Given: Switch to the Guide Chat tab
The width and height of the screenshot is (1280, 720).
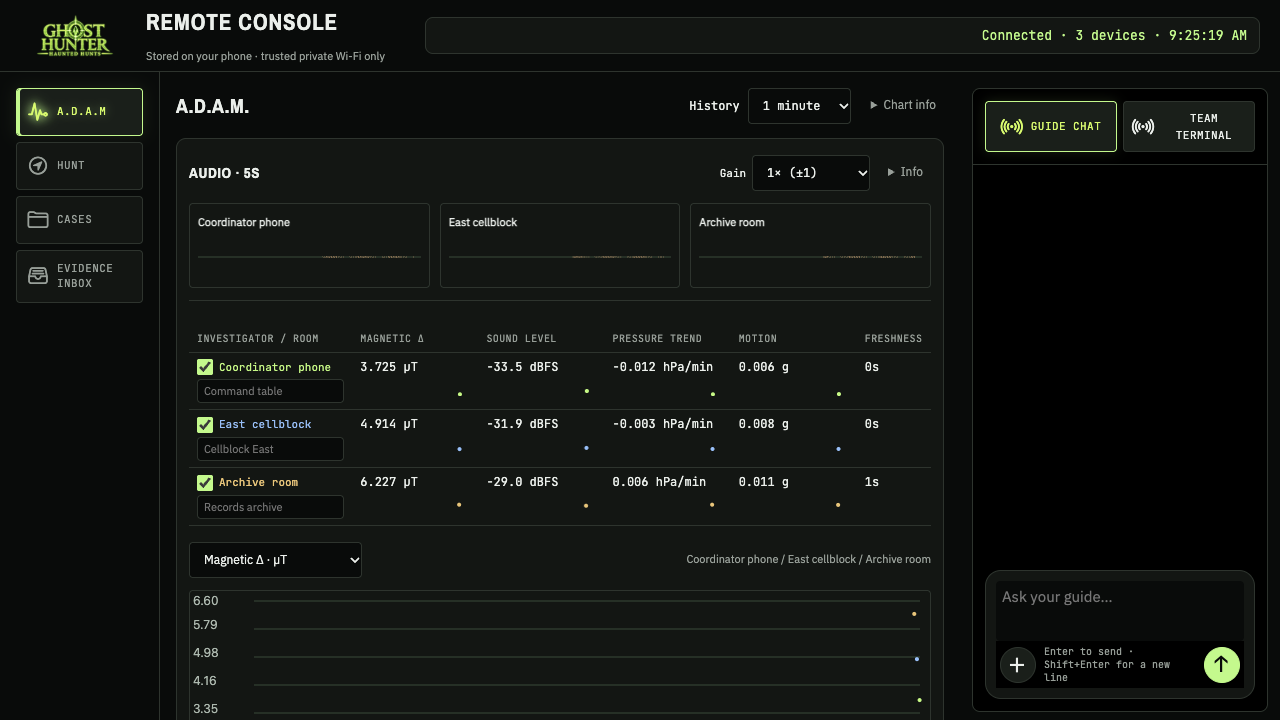Looking at the screenshot, I should 1051,127.
